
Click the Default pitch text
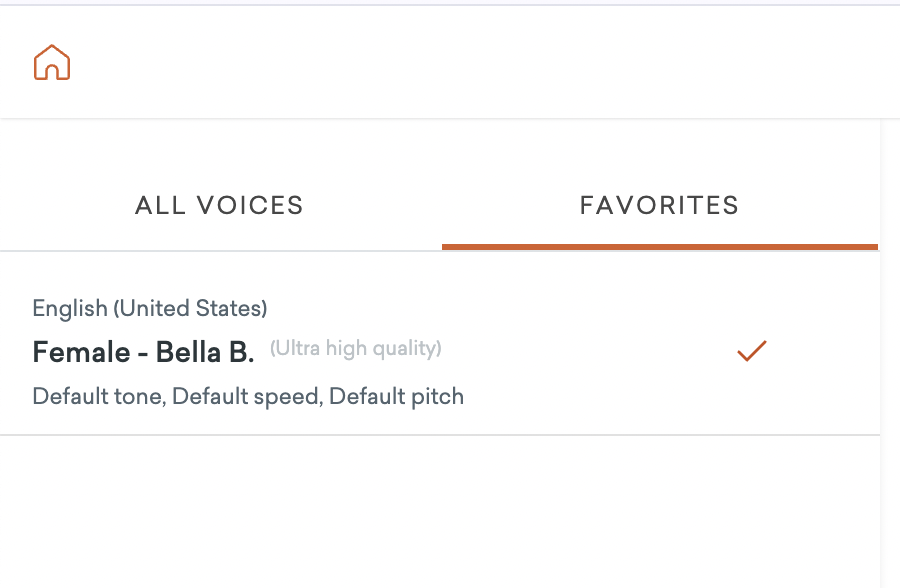[396, 396]
